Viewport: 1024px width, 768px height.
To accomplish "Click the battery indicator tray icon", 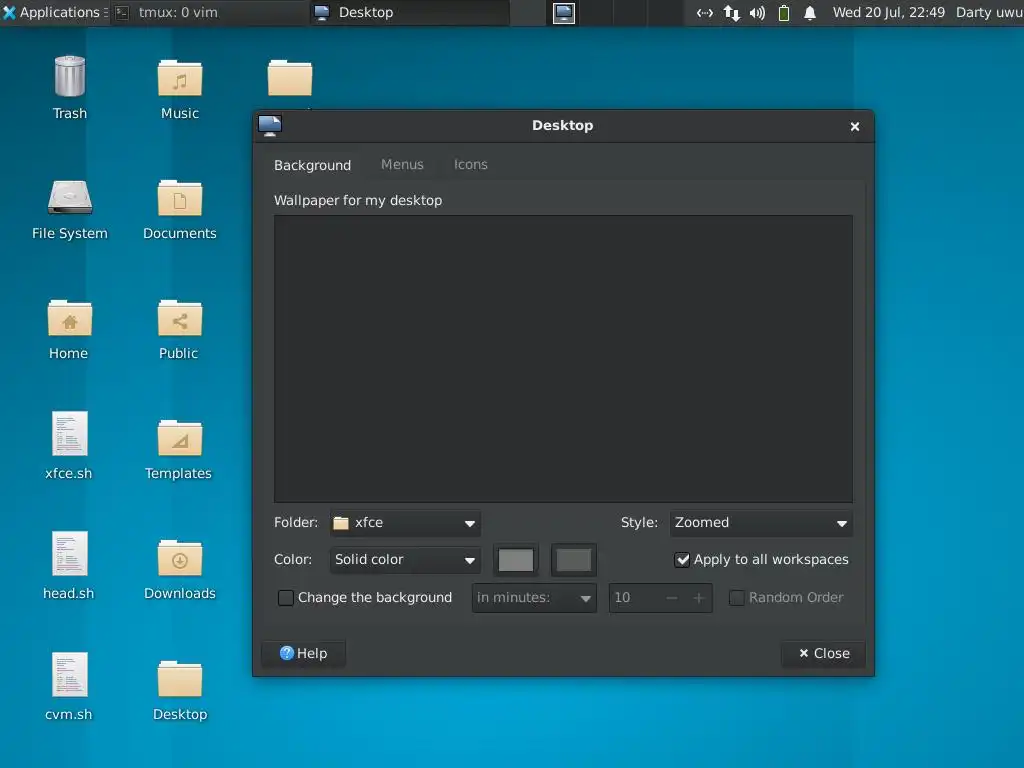I will point(784,12).
